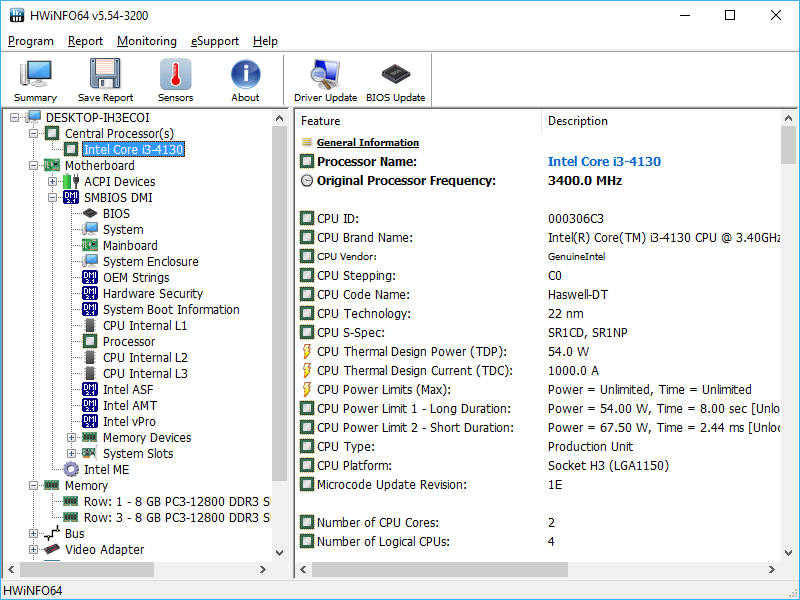Screen dimensions: 800x600
Task: Select the Processor entry under SMBIOS DMI
Action: [x=129, y=341]
